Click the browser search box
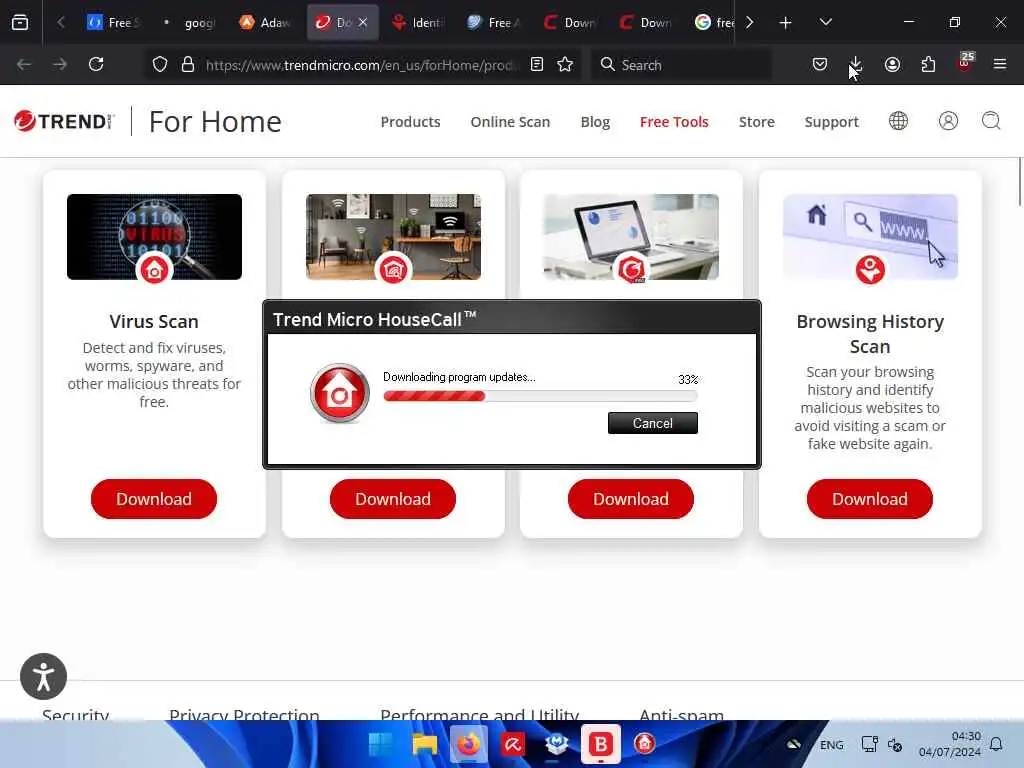Viewport: 1024px width, 768px height. (x=680, y=65)
